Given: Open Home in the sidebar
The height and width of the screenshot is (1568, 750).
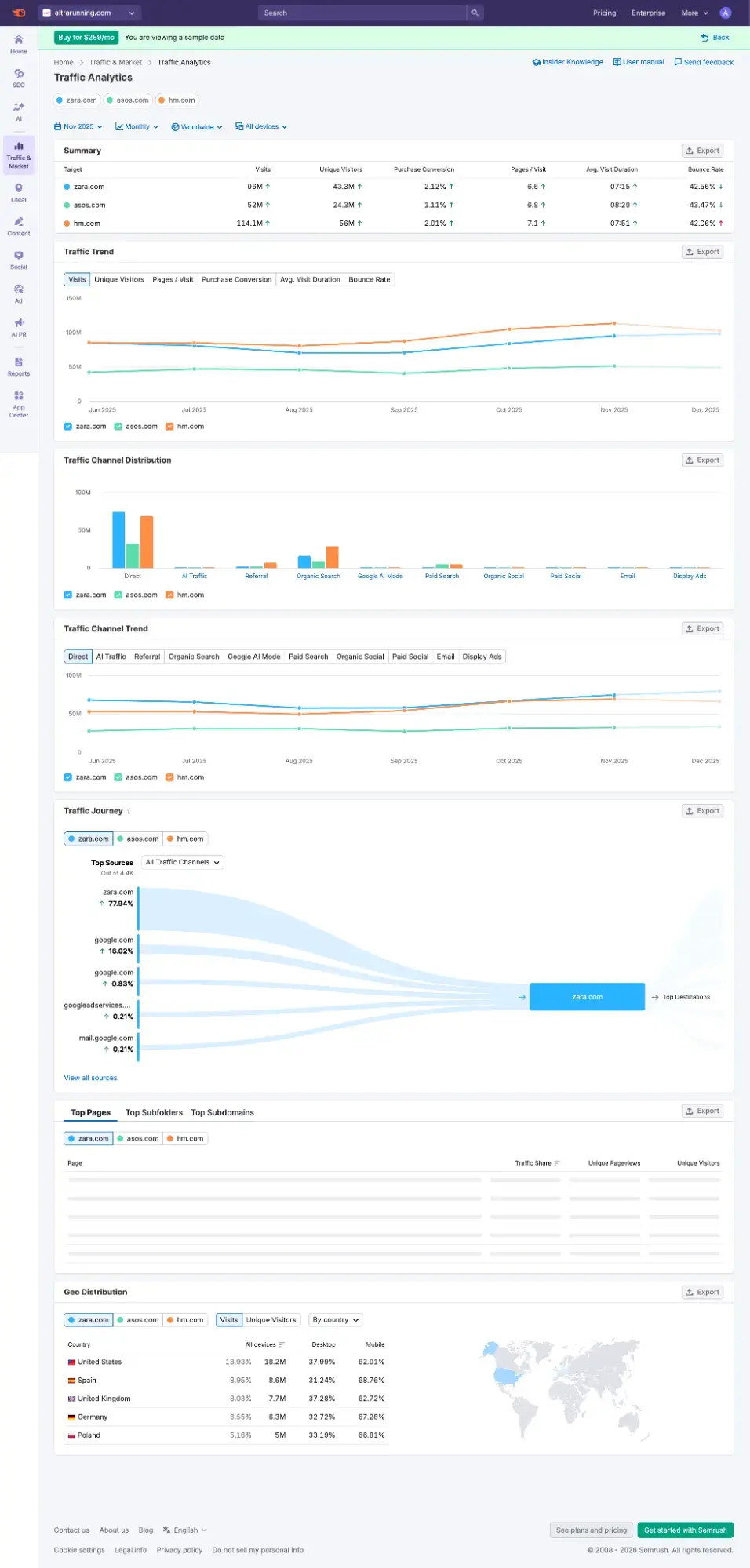Looking at the screenshot, I should (x=19, y=44).
